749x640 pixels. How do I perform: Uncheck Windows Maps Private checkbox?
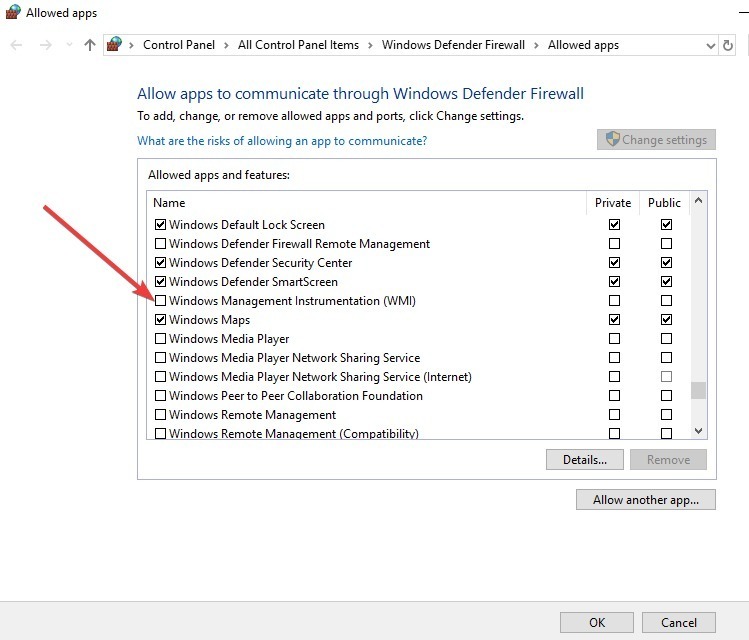tap(614, 319)
